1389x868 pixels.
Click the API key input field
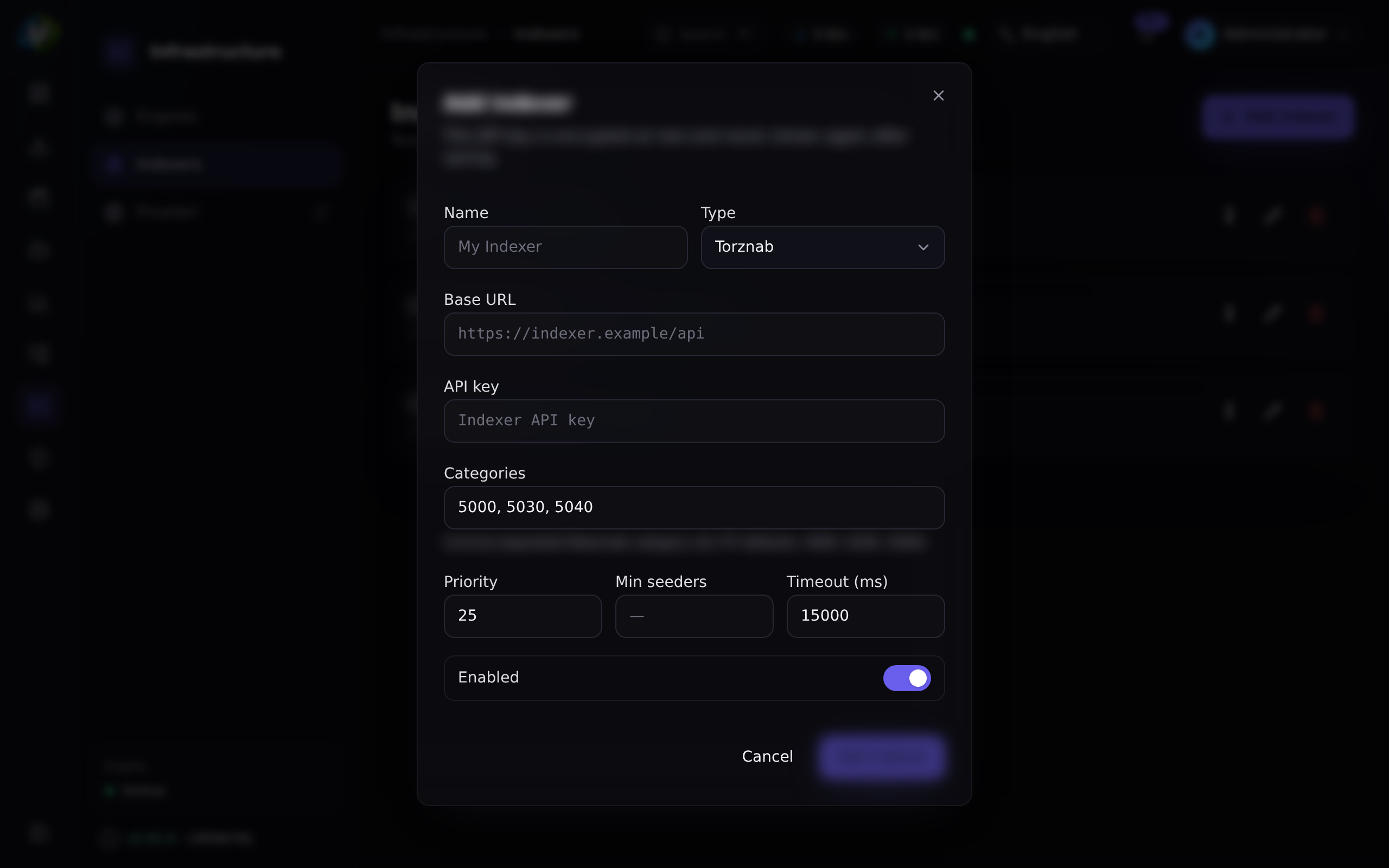click(694, 421)
